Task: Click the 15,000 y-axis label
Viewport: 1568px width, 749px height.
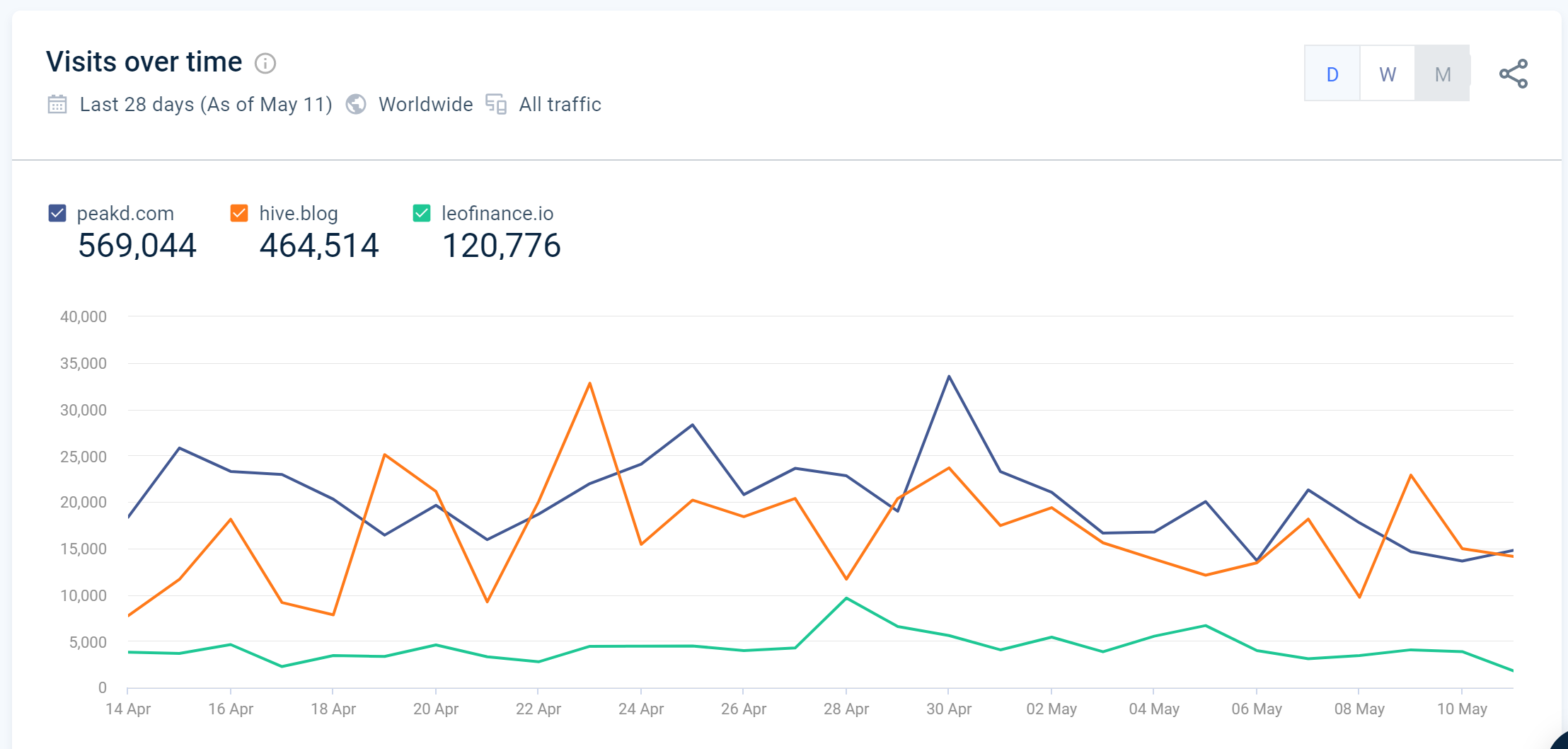Action: coord(83,549)
